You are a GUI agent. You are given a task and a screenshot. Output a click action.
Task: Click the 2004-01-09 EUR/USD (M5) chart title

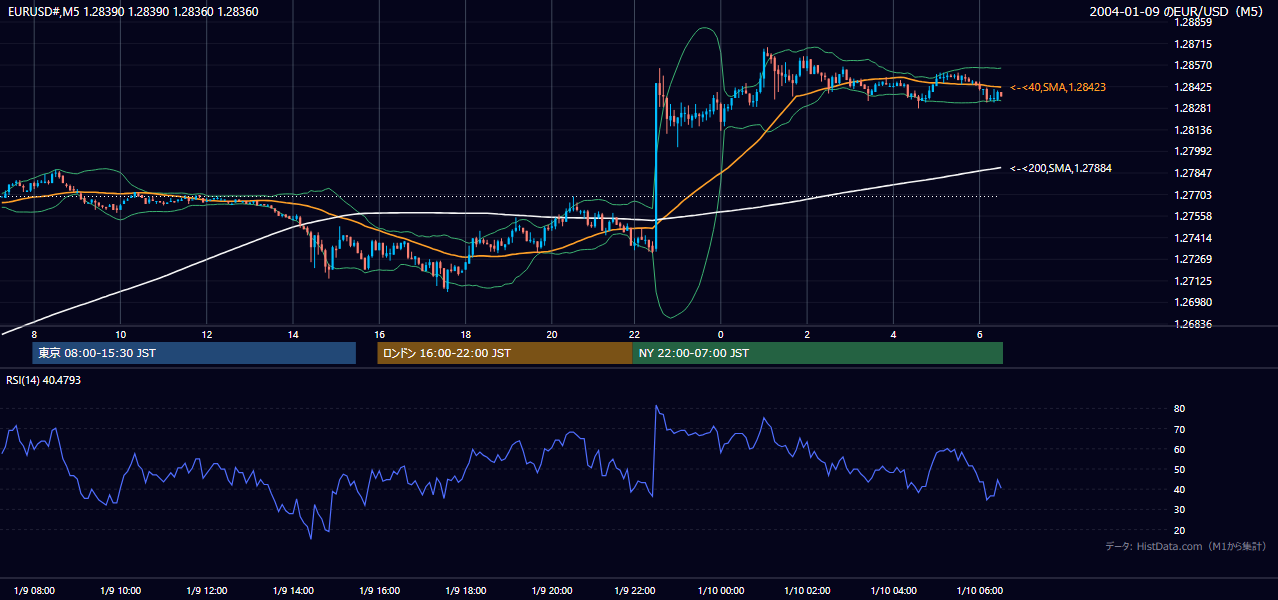pos(1178,11)
